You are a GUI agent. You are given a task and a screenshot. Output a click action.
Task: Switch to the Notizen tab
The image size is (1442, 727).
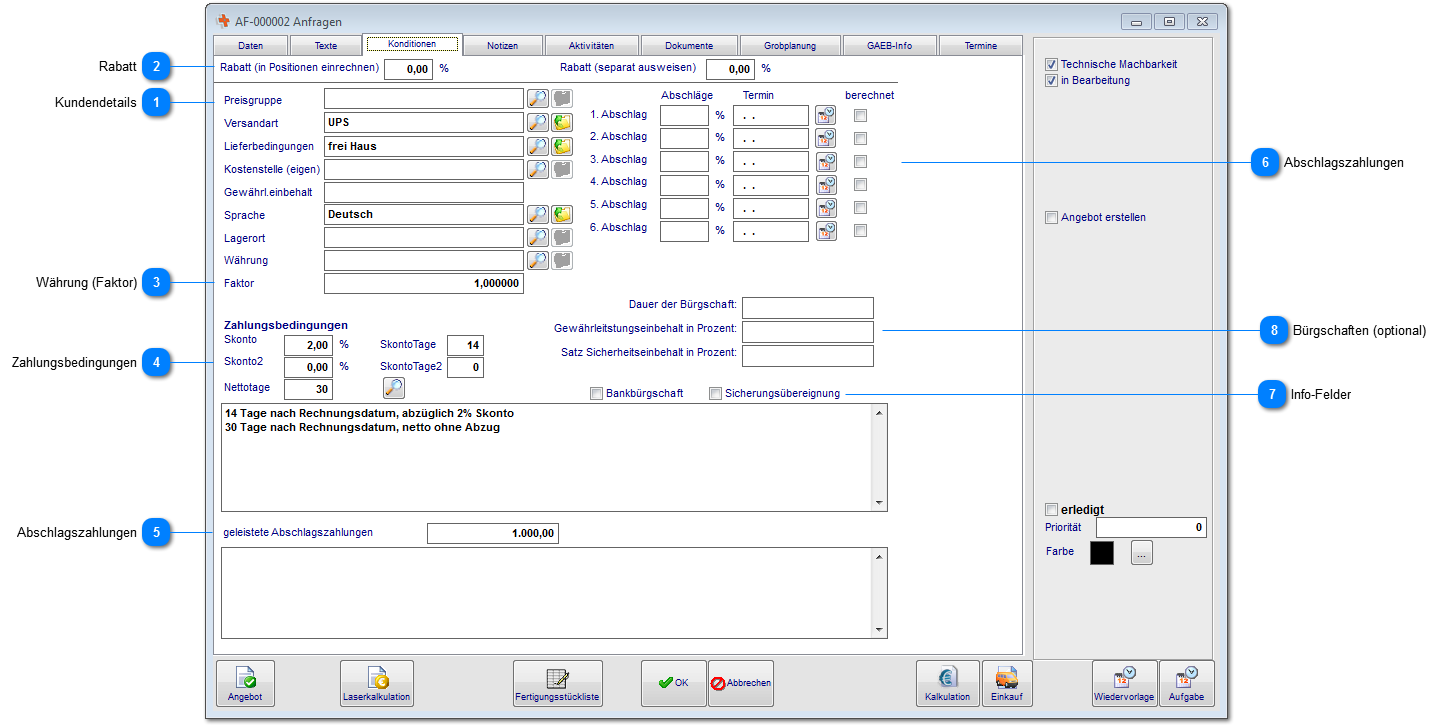coord(503,46)
